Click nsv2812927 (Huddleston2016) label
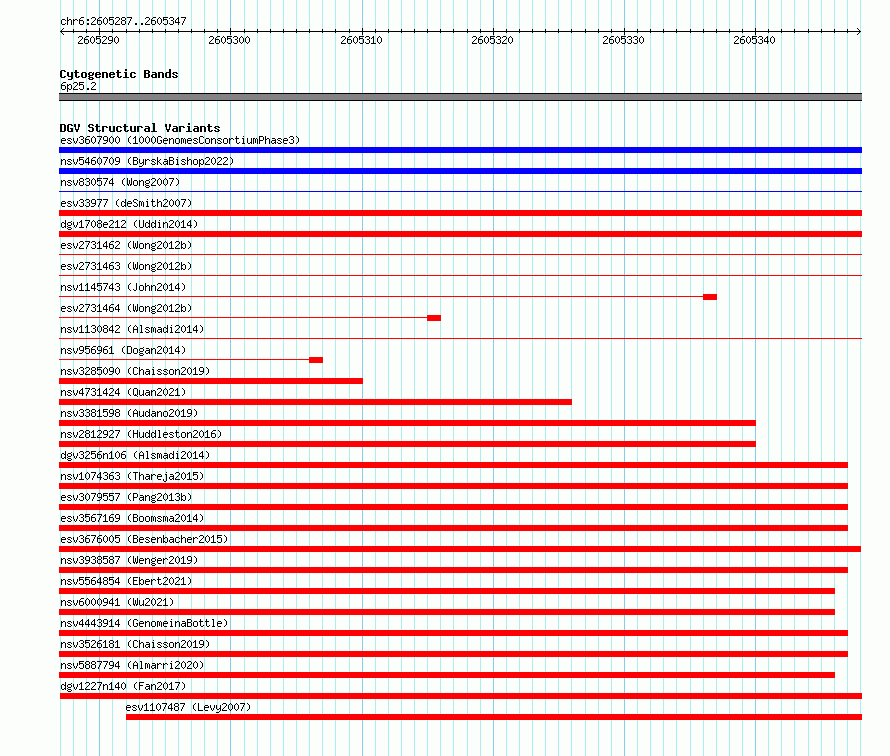This screenshot has width=890, height=756. click(x=141, y=434)
